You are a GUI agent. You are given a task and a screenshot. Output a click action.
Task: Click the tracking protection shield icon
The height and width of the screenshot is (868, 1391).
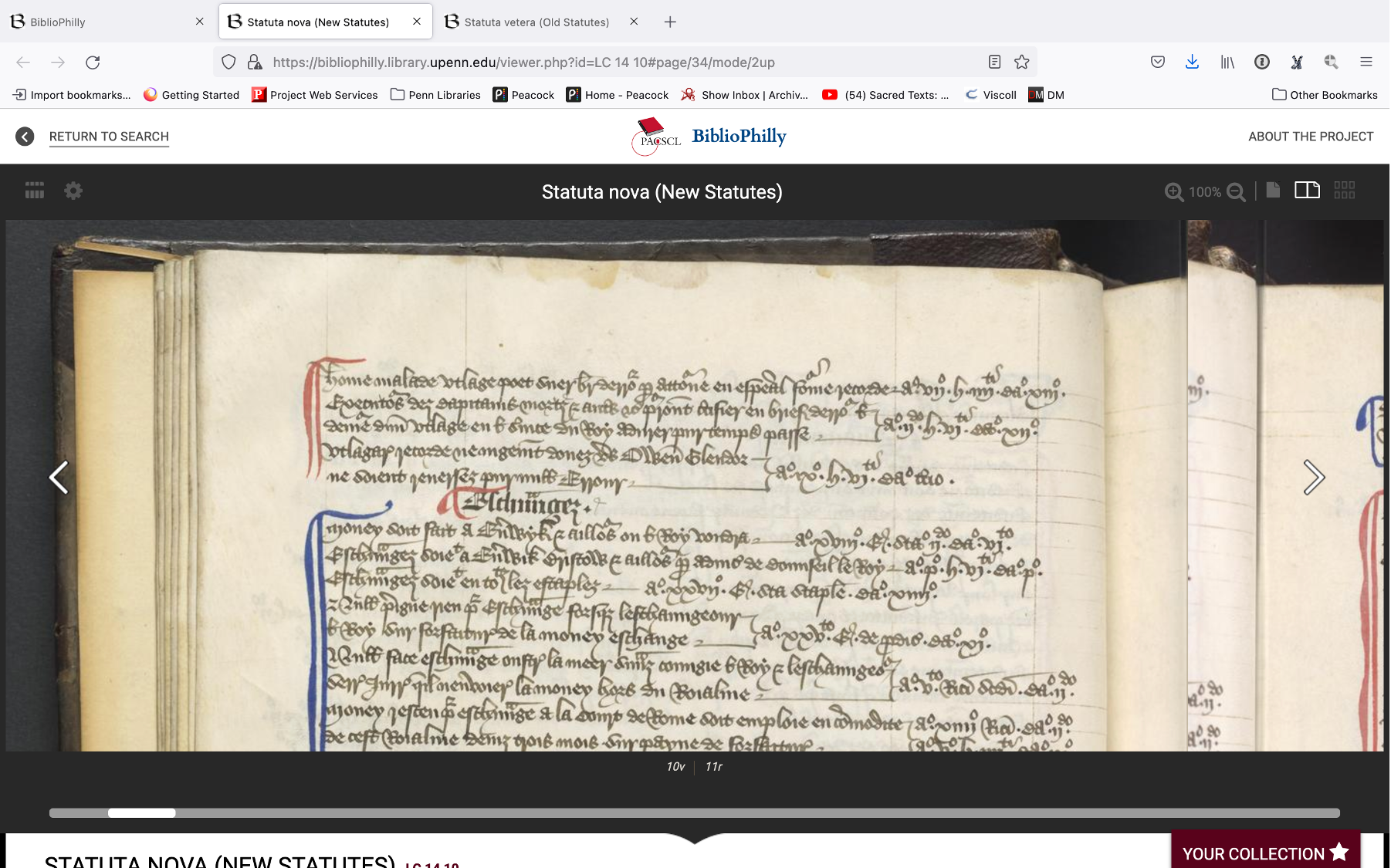pyautogui.click(x=228, y=62)
